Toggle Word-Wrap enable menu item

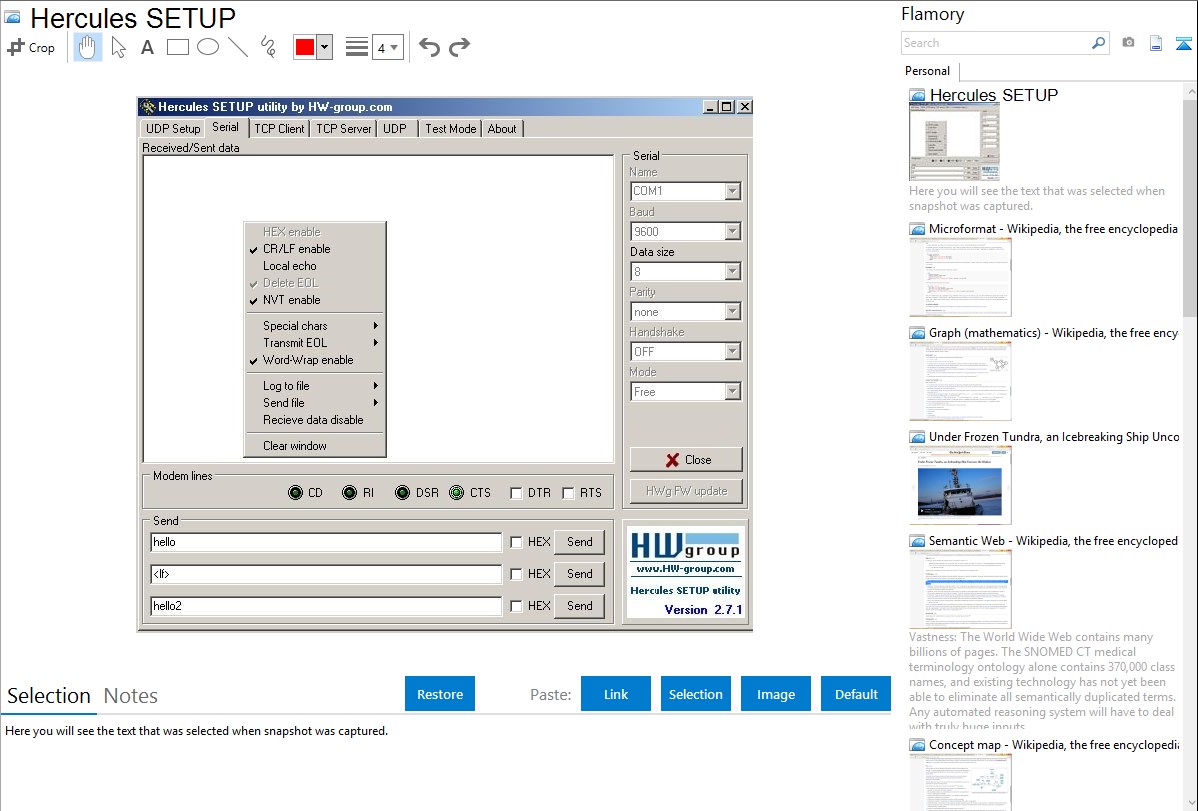315,360
